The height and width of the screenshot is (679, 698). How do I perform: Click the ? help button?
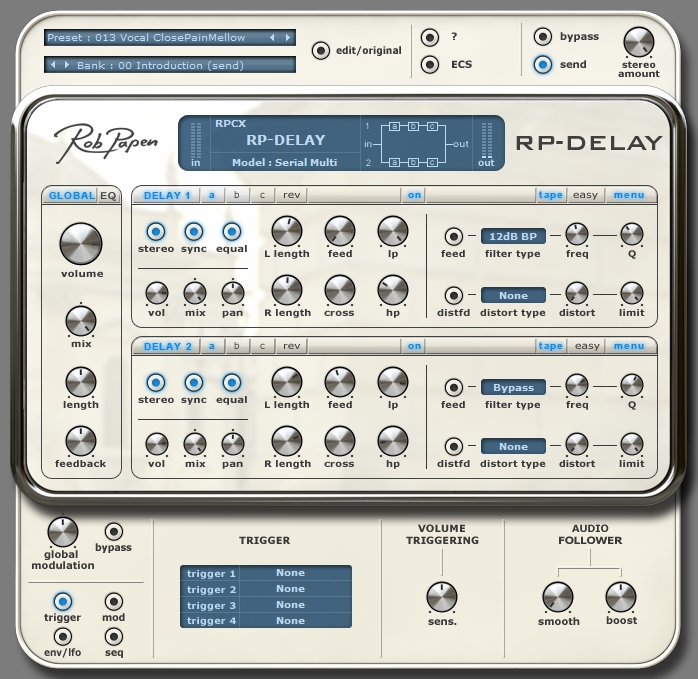tap(430, 37)
